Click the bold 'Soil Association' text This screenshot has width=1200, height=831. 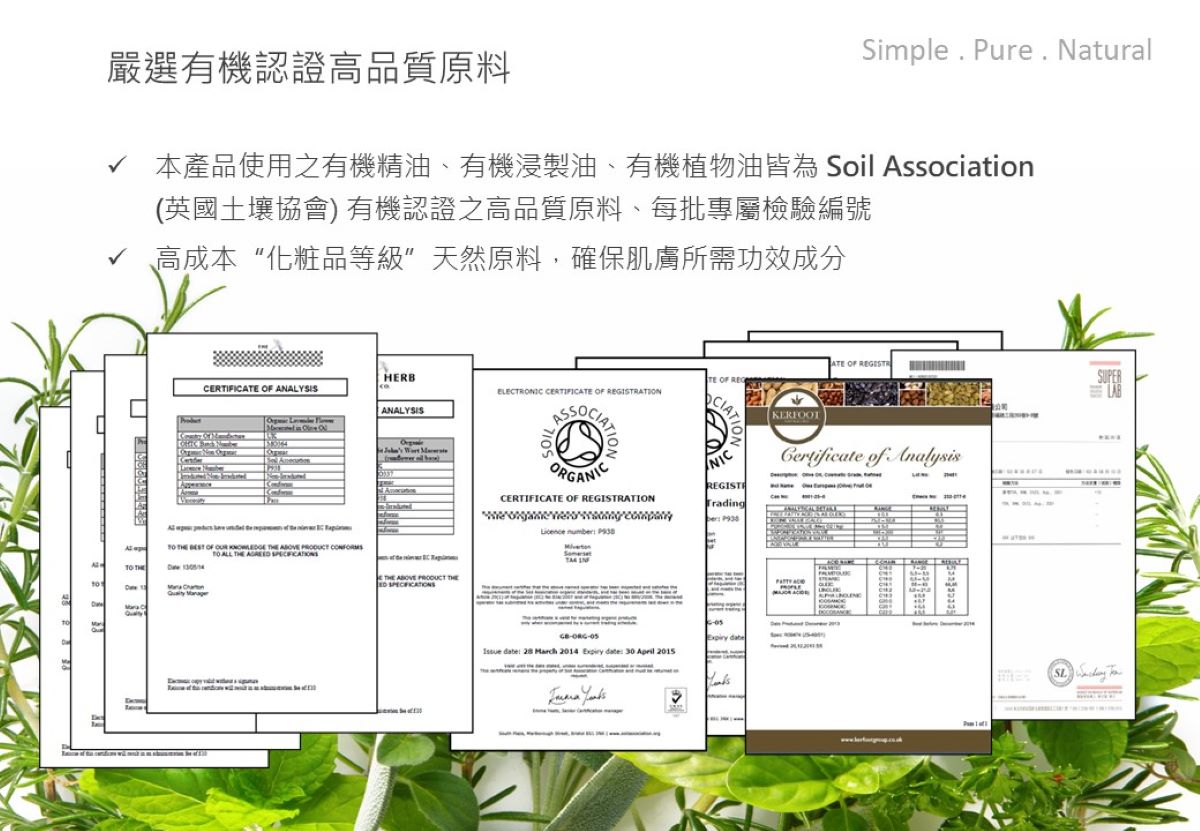tap(930, 165)
